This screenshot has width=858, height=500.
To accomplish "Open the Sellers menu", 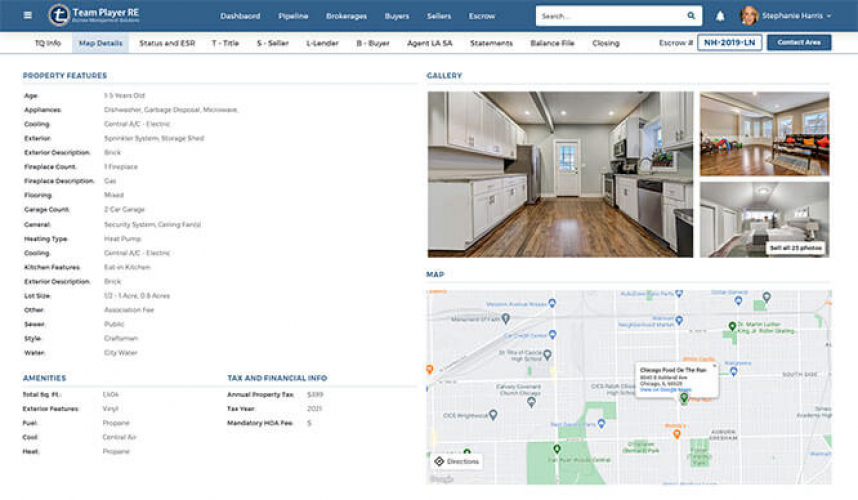I will pos(439,16).
